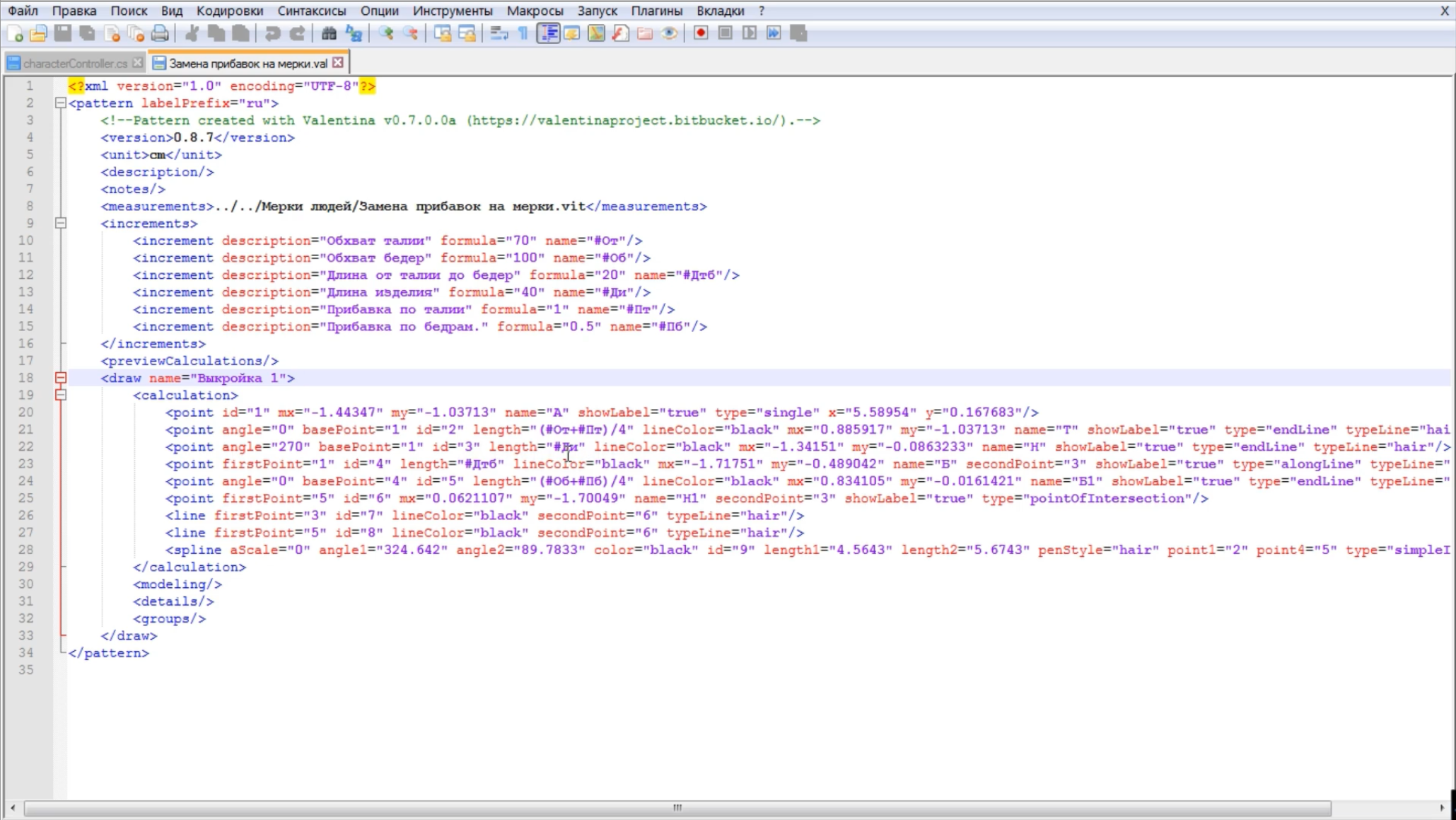Viewport: 1456px width, 820px height.
Task: Open the Document map icon
Action: [596, 33]
